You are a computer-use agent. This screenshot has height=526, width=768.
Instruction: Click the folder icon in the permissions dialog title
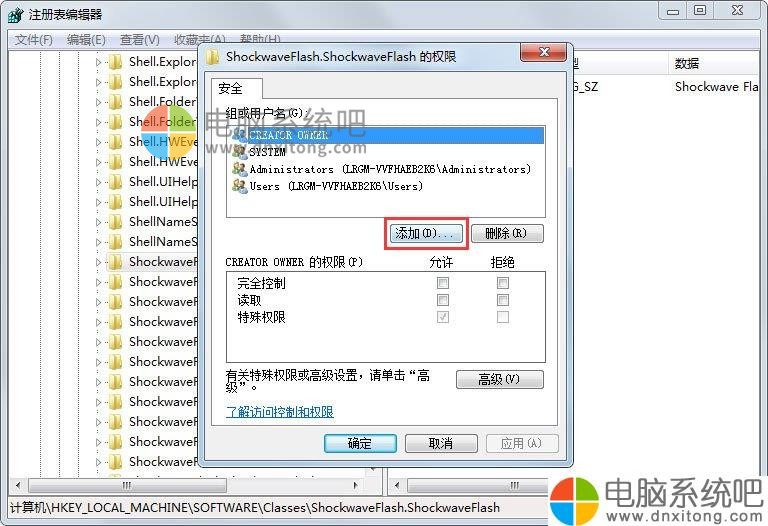click(213, 57)
